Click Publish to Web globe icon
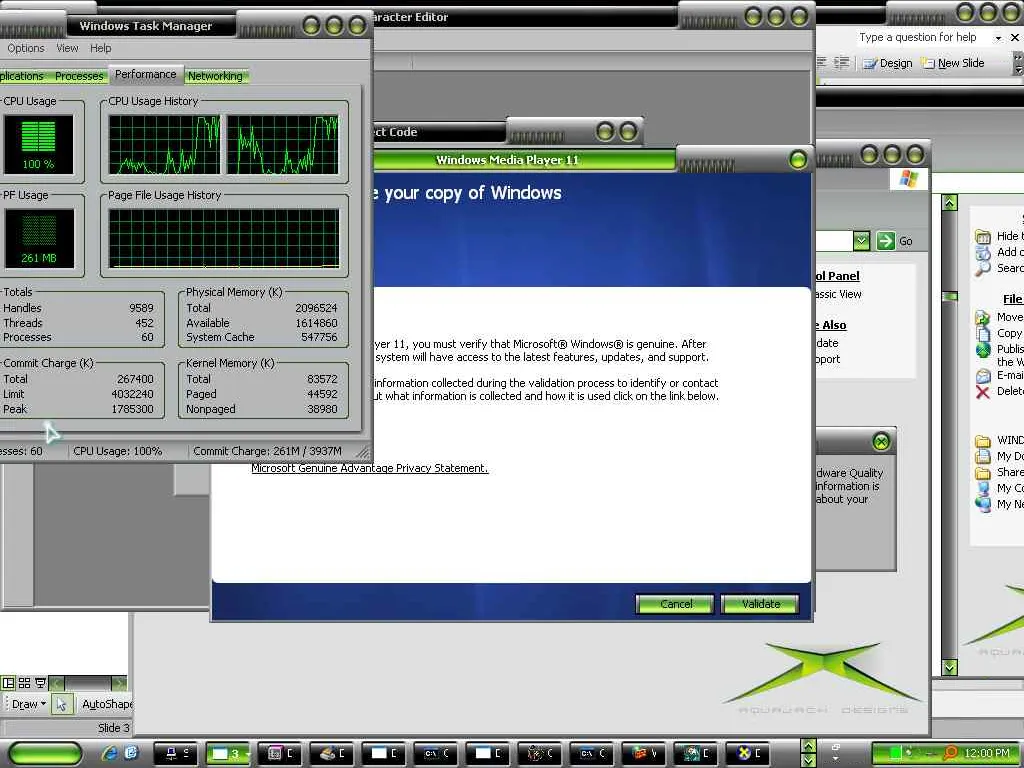The height and width of the screenshot is (768, 1024). (983, 350)
